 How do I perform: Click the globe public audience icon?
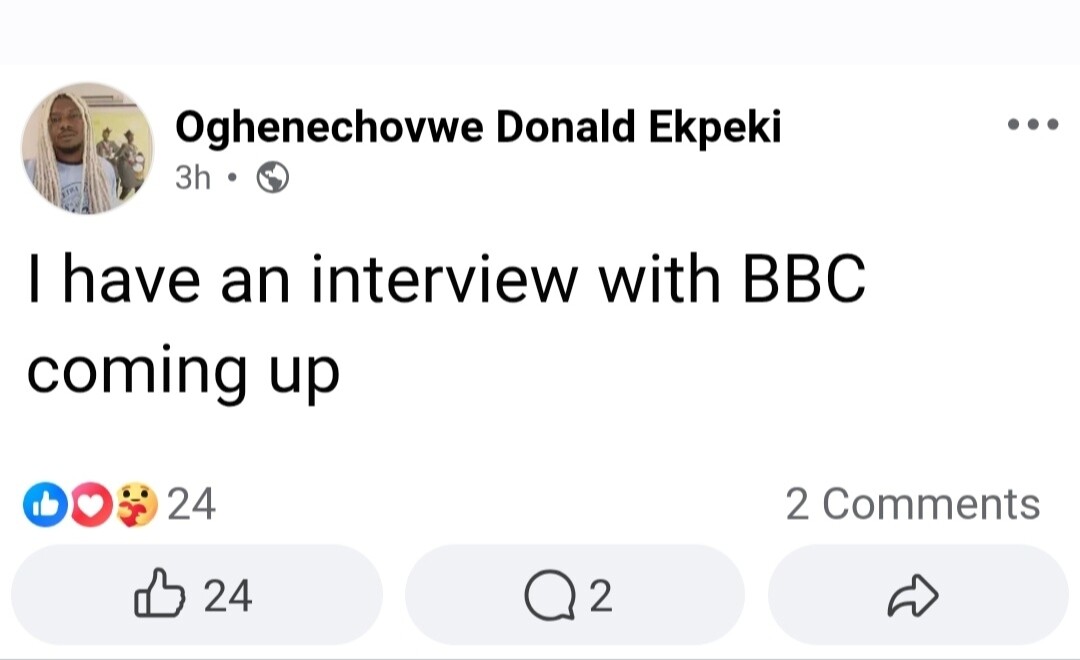273,178
